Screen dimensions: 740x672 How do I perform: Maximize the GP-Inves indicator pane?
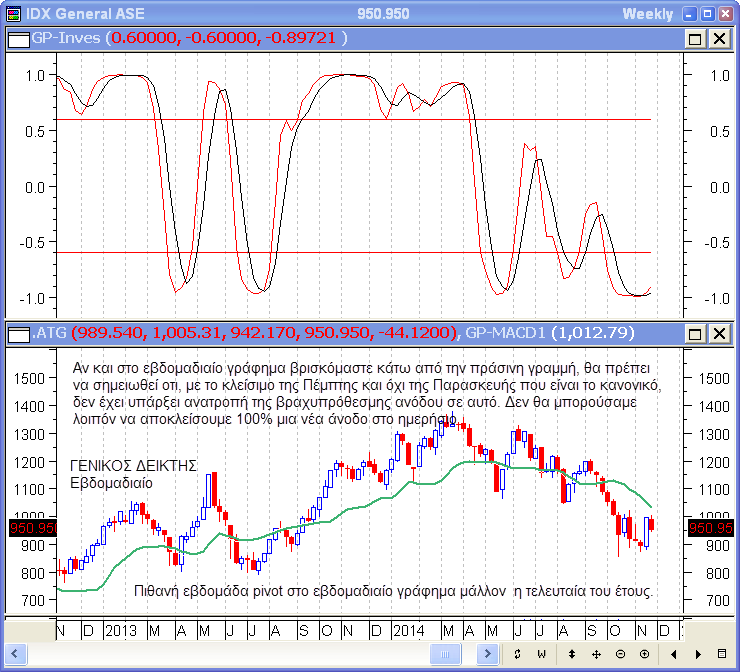click(x=696, y=38)
